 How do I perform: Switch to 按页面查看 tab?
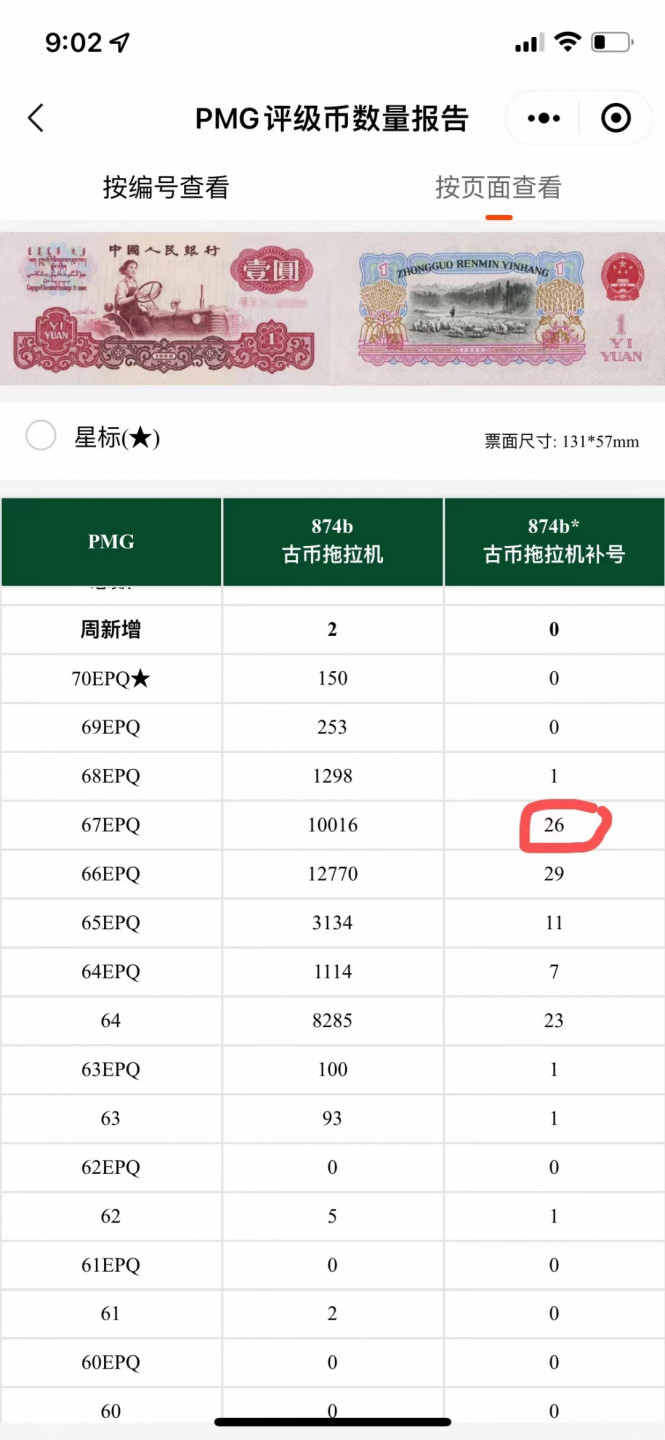click(x=498, y=187)
